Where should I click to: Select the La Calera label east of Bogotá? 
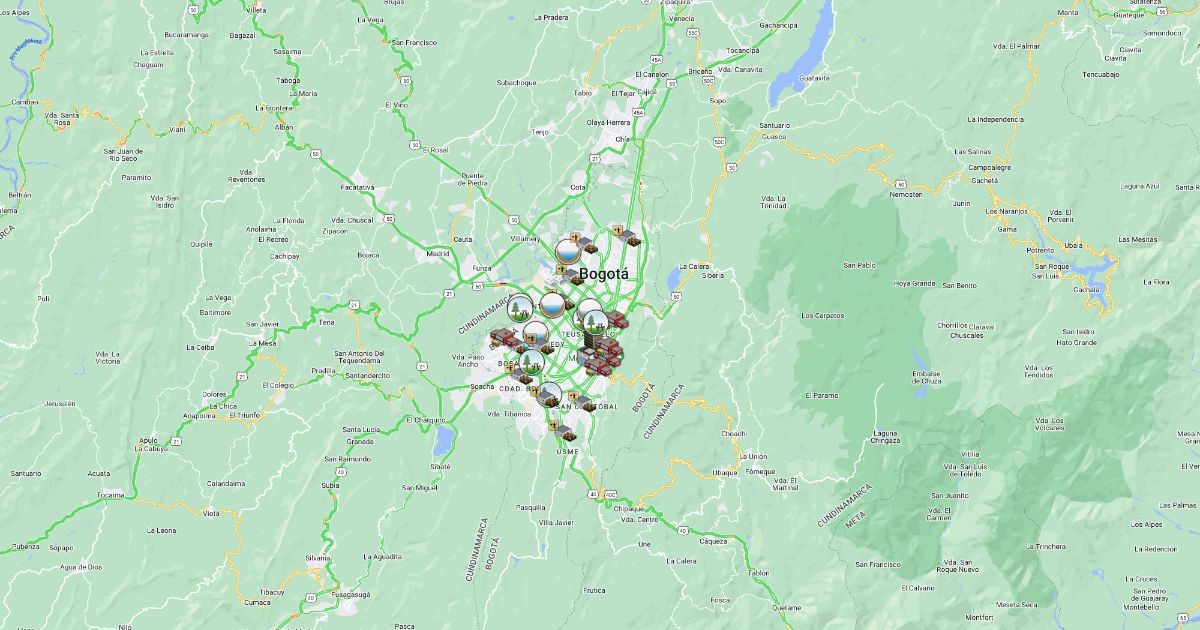coord(693,266)
